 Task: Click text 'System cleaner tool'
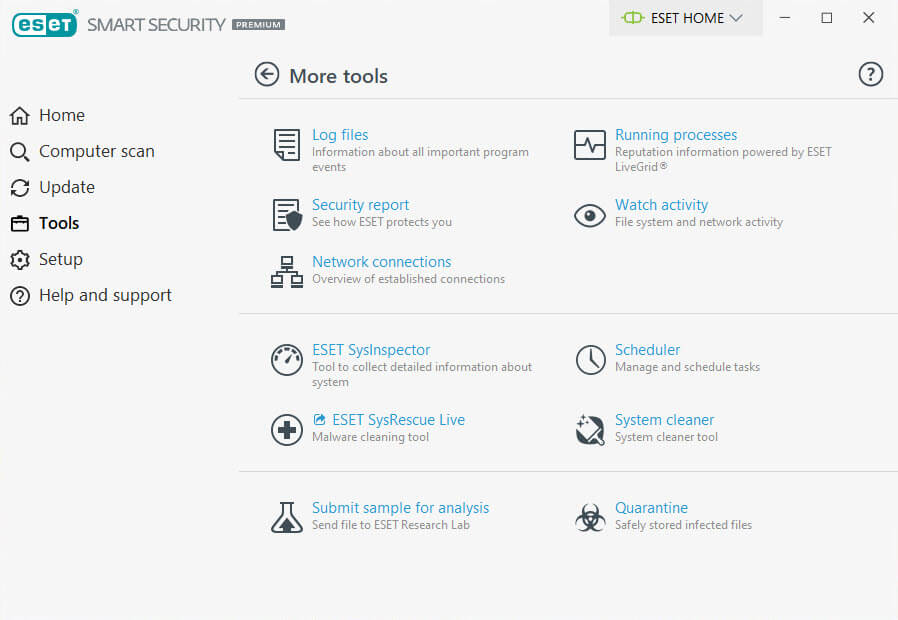pyautogui.click(x=666, y=437)
